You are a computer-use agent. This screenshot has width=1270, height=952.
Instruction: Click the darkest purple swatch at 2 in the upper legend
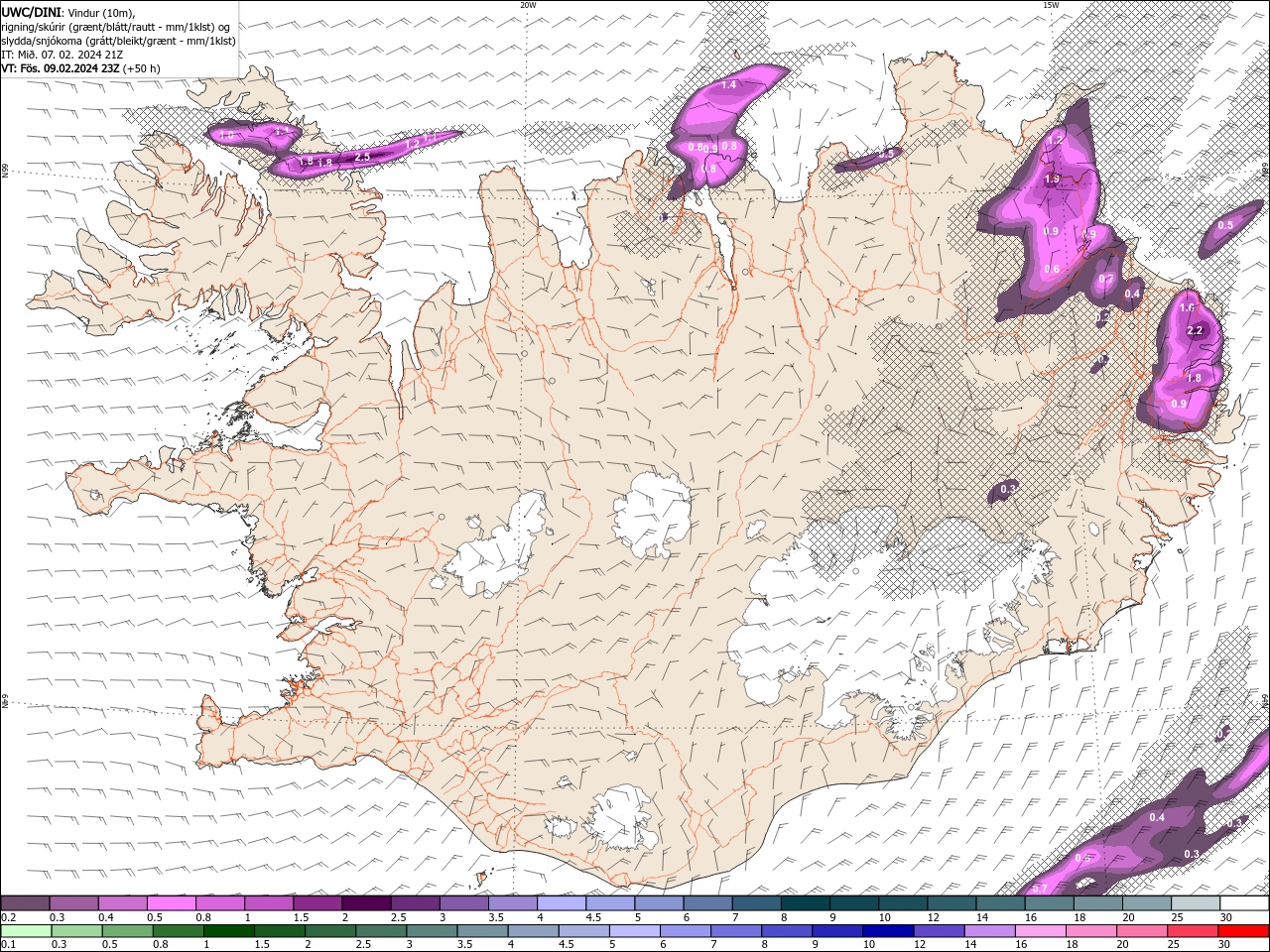pos(366,903)
